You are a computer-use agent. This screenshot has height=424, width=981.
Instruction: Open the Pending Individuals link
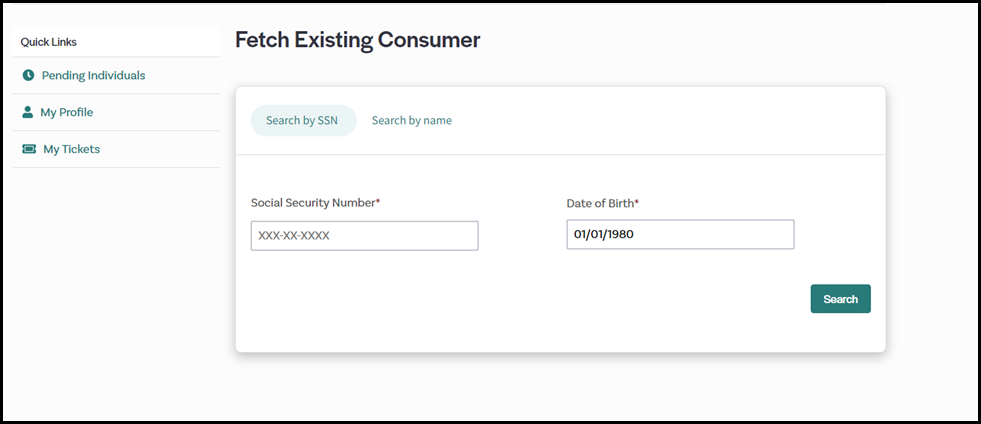[93, 75]
